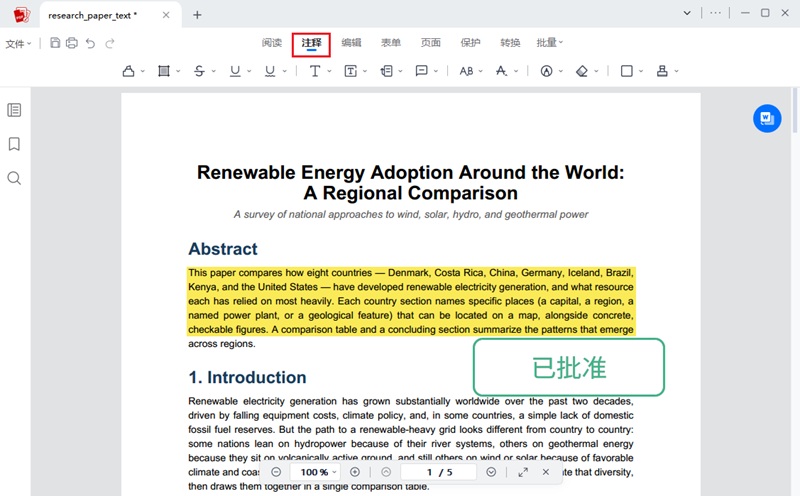Enter fullscreen with the expand arrows
800x496 pixels.
(x=523, y=472)
